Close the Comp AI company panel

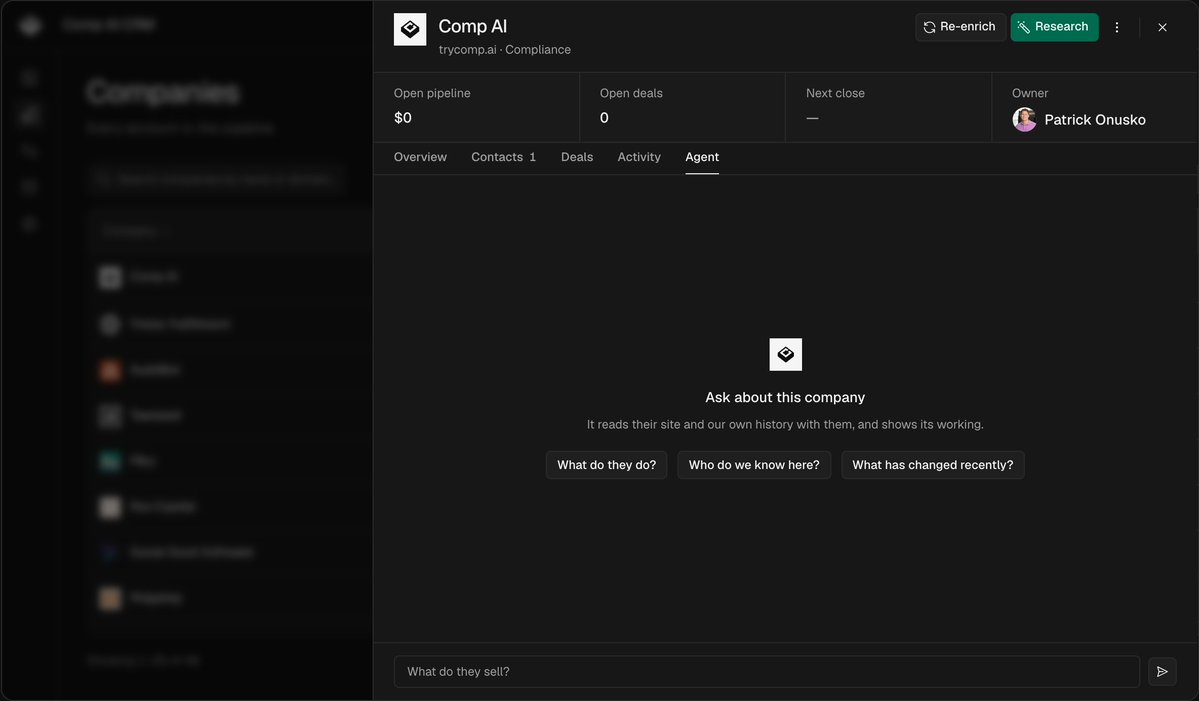point(1162,27)
